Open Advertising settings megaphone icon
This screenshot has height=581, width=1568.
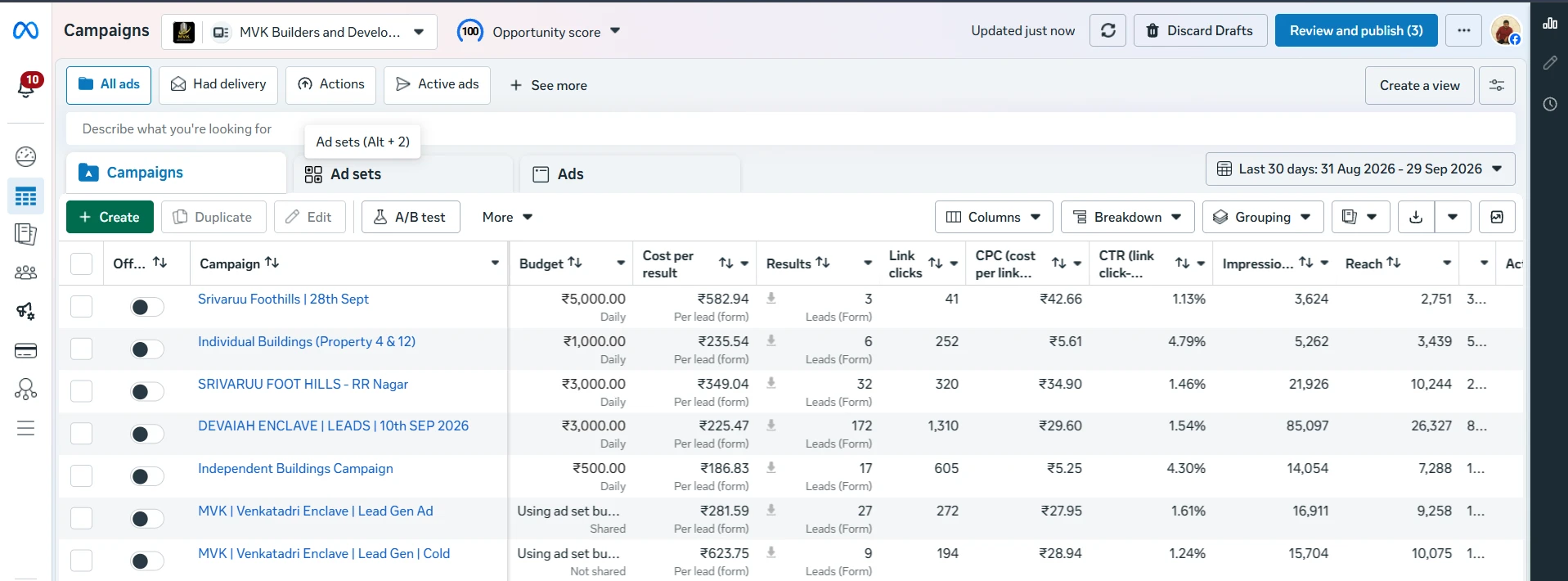(26, 311)
